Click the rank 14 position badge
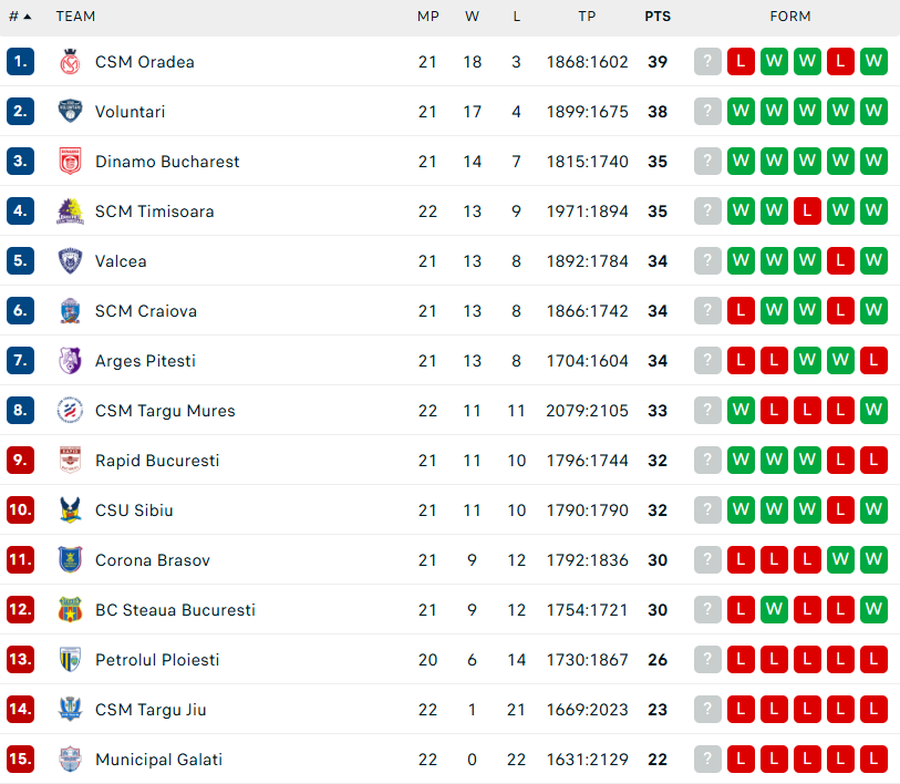 pyautogui.click(x=20, y=710)
